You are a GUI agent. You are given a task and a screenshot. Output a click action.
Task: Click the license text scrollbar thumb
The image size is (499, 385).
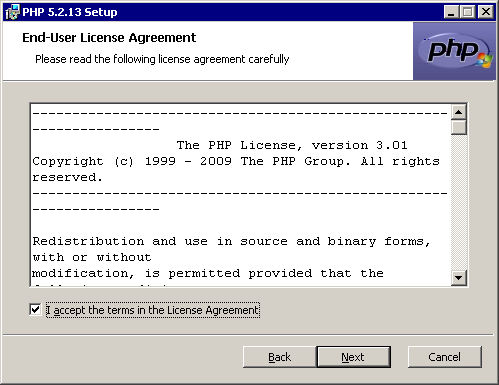tap(459, 127)
